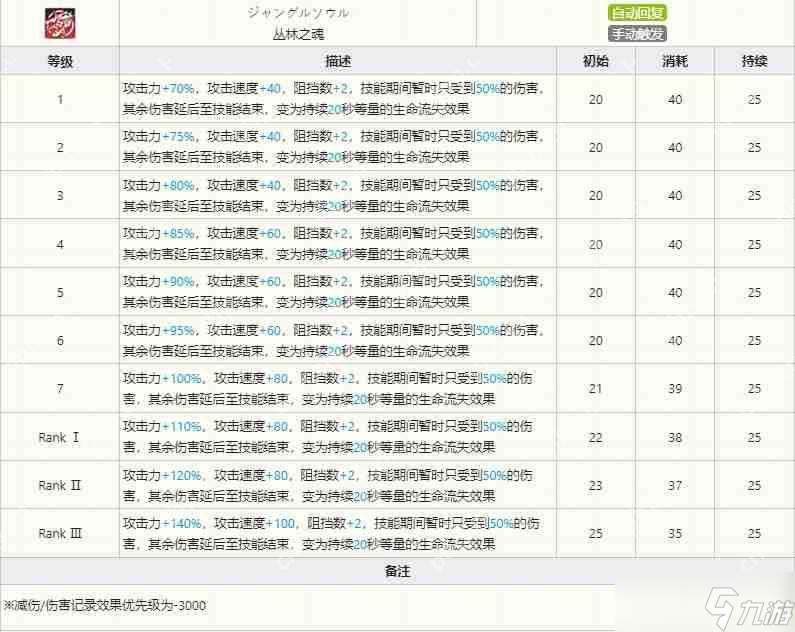Image resolution: width=795 pixels, height=632 pixels.
Task: Click the note 减伤/伤害记录效果优先级为-3000
Action: pyautogui.click(x=105, y=605)
